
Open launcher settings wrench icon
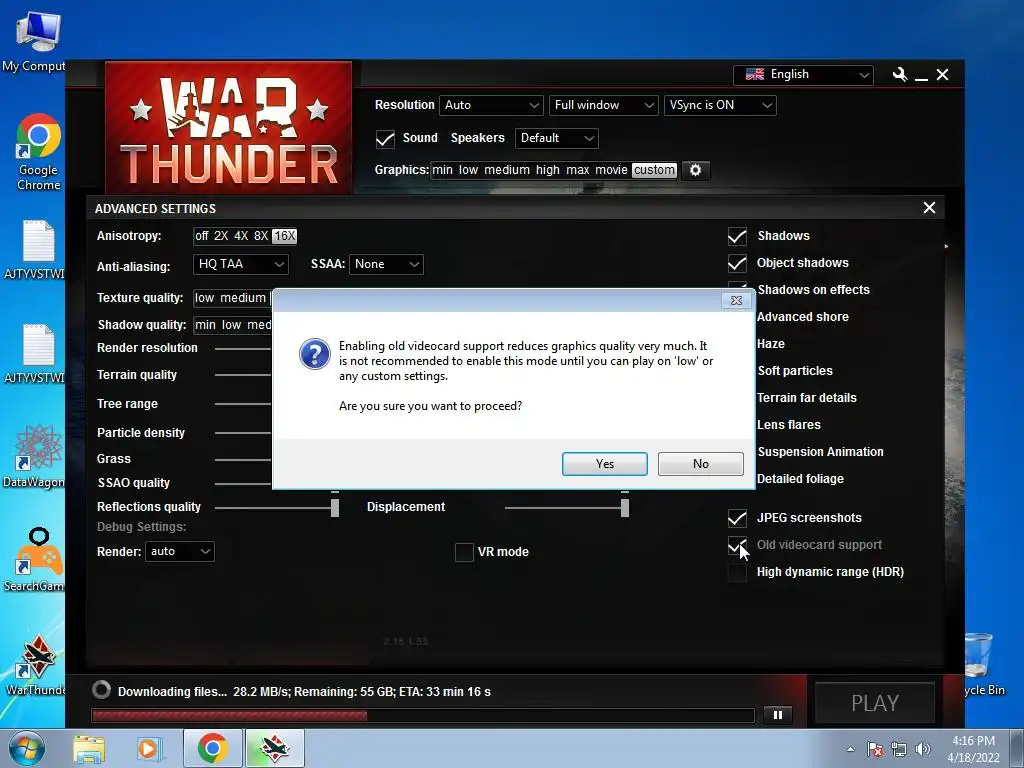click(900, 74)
